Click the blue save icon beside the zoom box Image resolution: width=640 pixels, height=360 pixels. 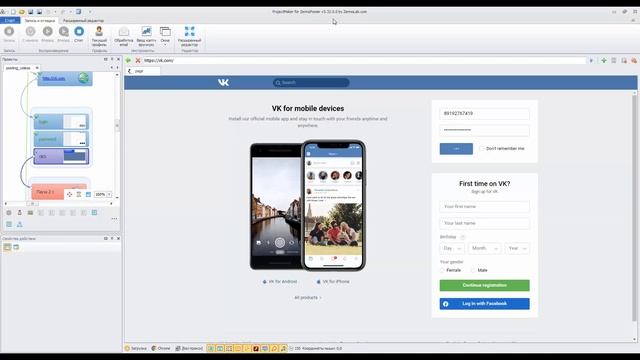(x=88, y=194)
